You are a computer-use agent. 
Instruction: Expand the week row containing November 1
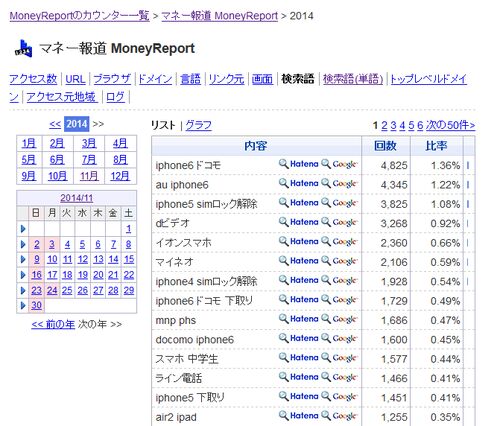pyautogui.click(x=23, y=229)
